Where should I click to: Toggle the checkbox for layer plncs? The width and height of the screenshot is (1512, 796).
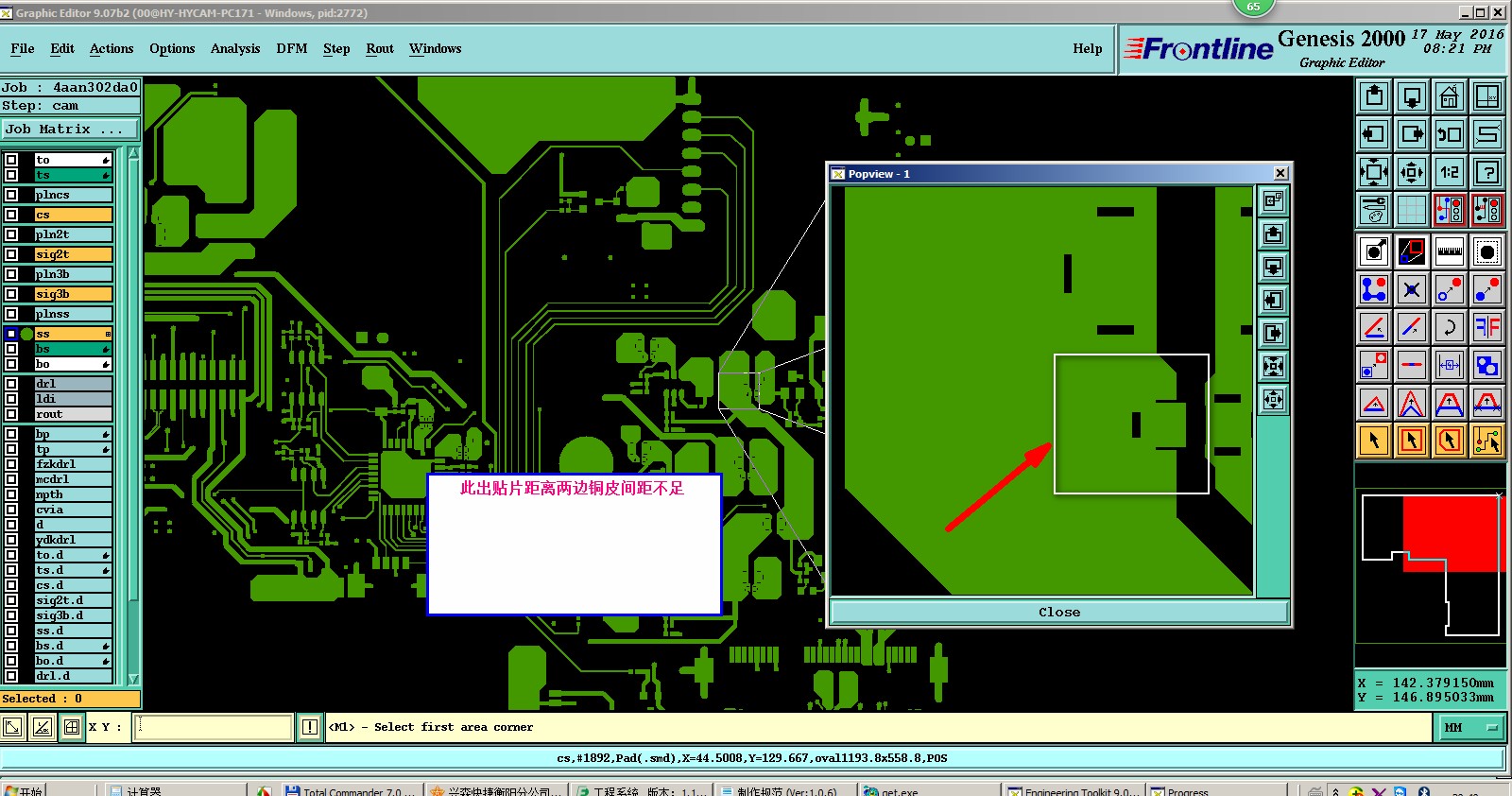coord(11,195)
